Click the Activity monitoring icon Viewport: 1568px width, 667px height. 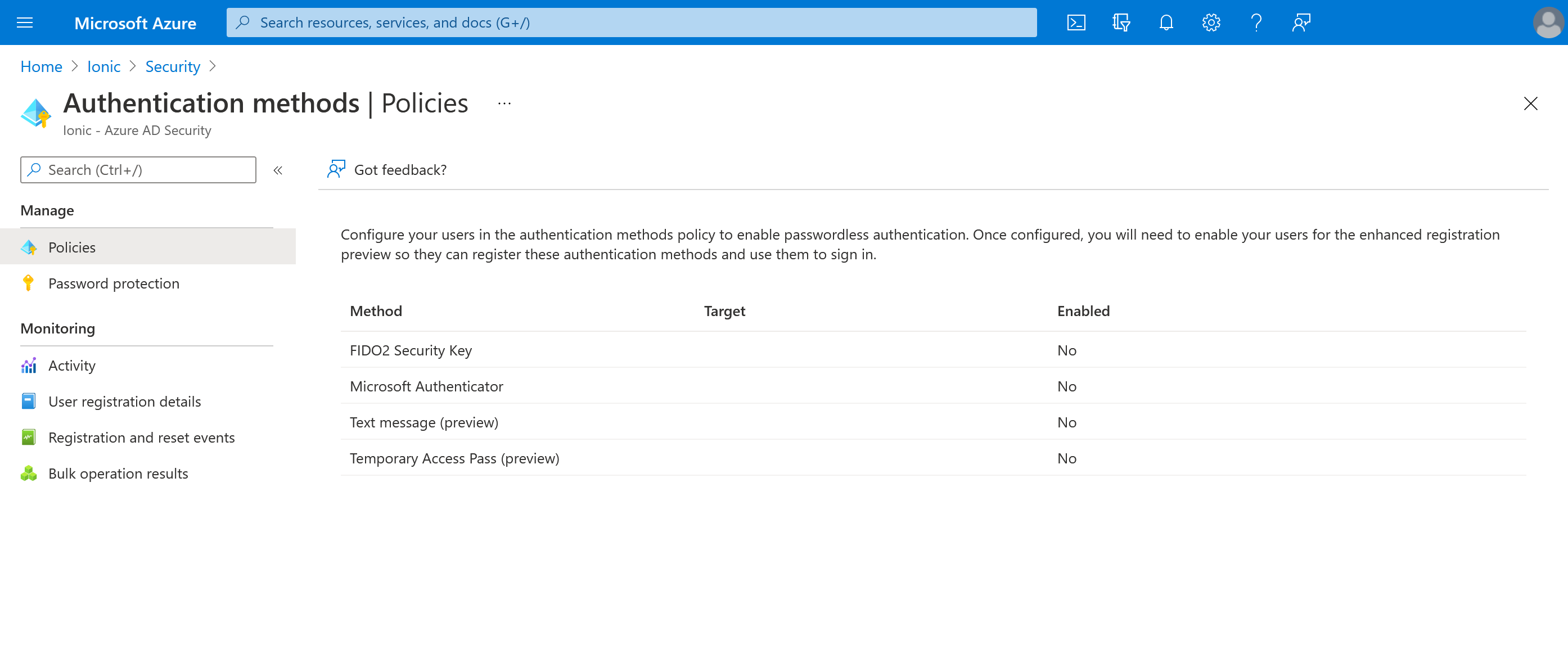pyautogui.click(x=29, y=365)
